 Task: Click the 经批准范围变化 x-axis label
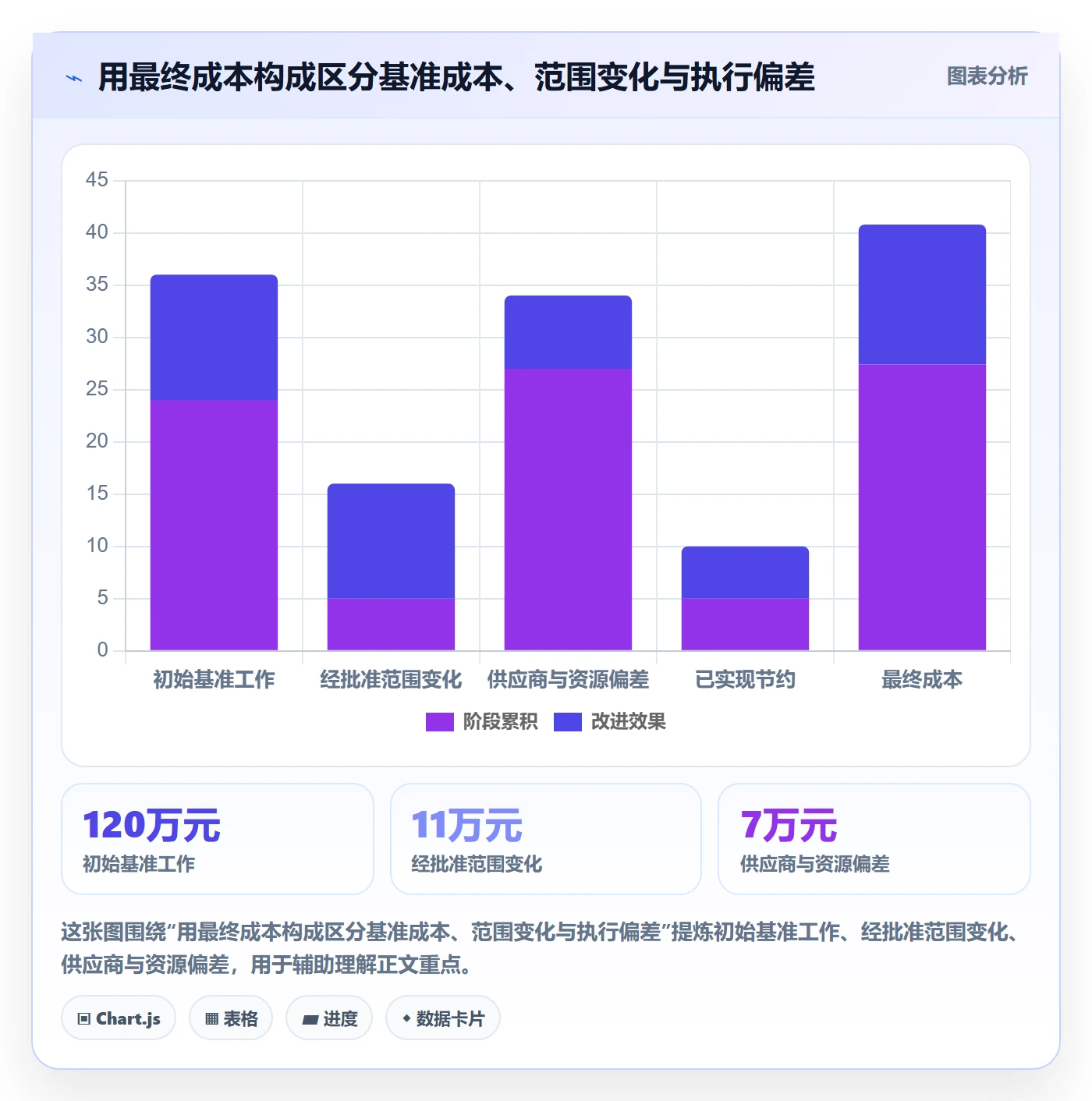coord(391,680)
